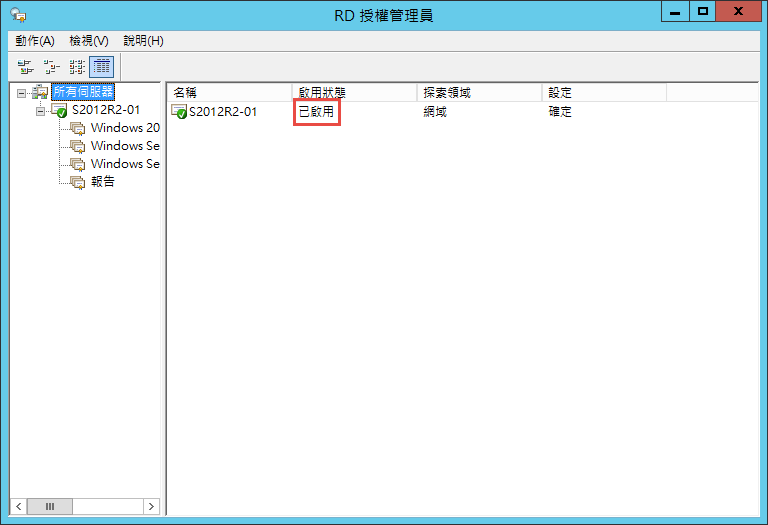Viewport: 768px width, 525px height.
Task: Click the 報告 reports node icon
Action: point(77,182)
